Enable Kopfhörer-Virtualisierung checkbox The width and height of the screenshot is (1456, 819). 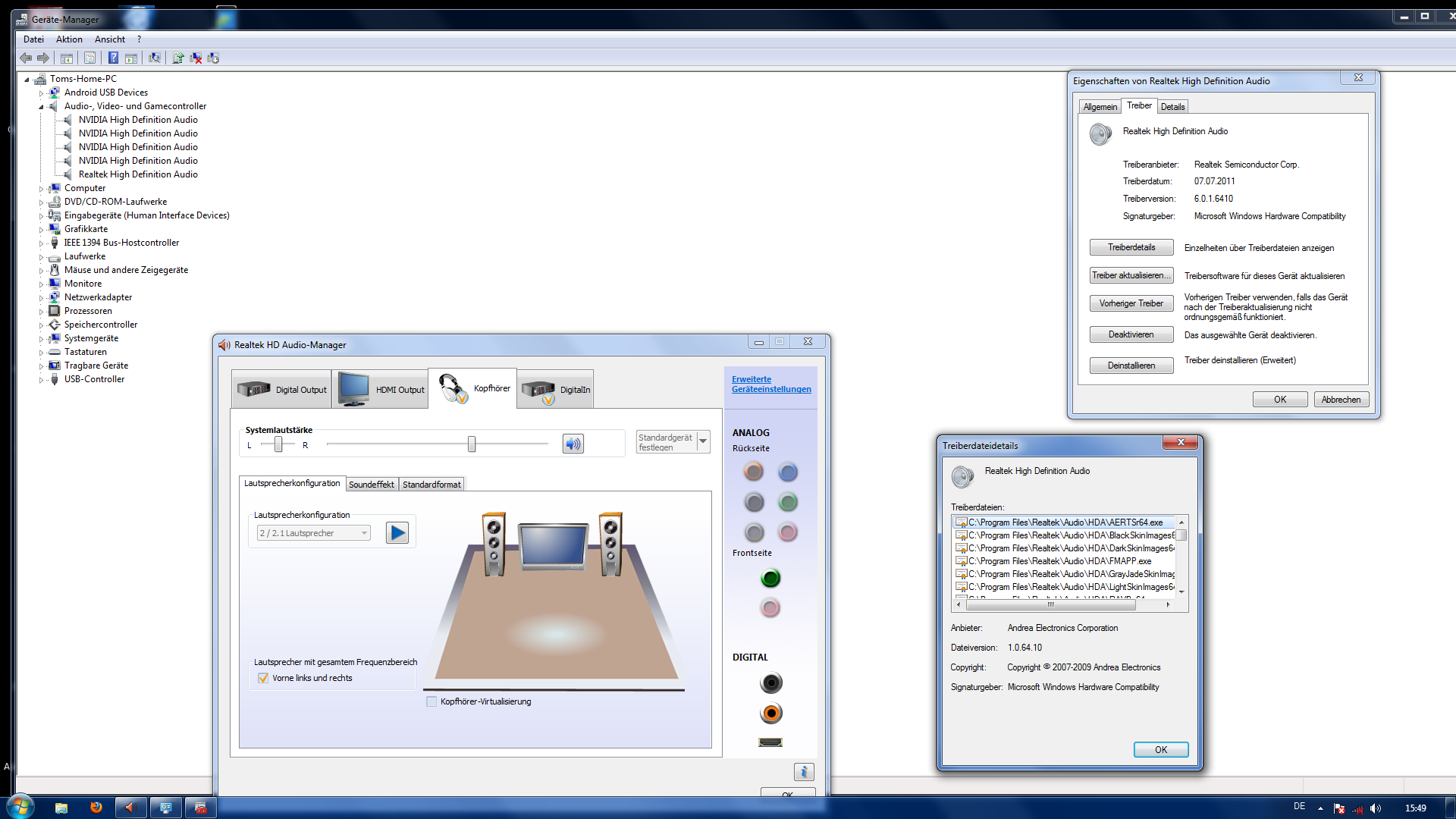point(431,701)
